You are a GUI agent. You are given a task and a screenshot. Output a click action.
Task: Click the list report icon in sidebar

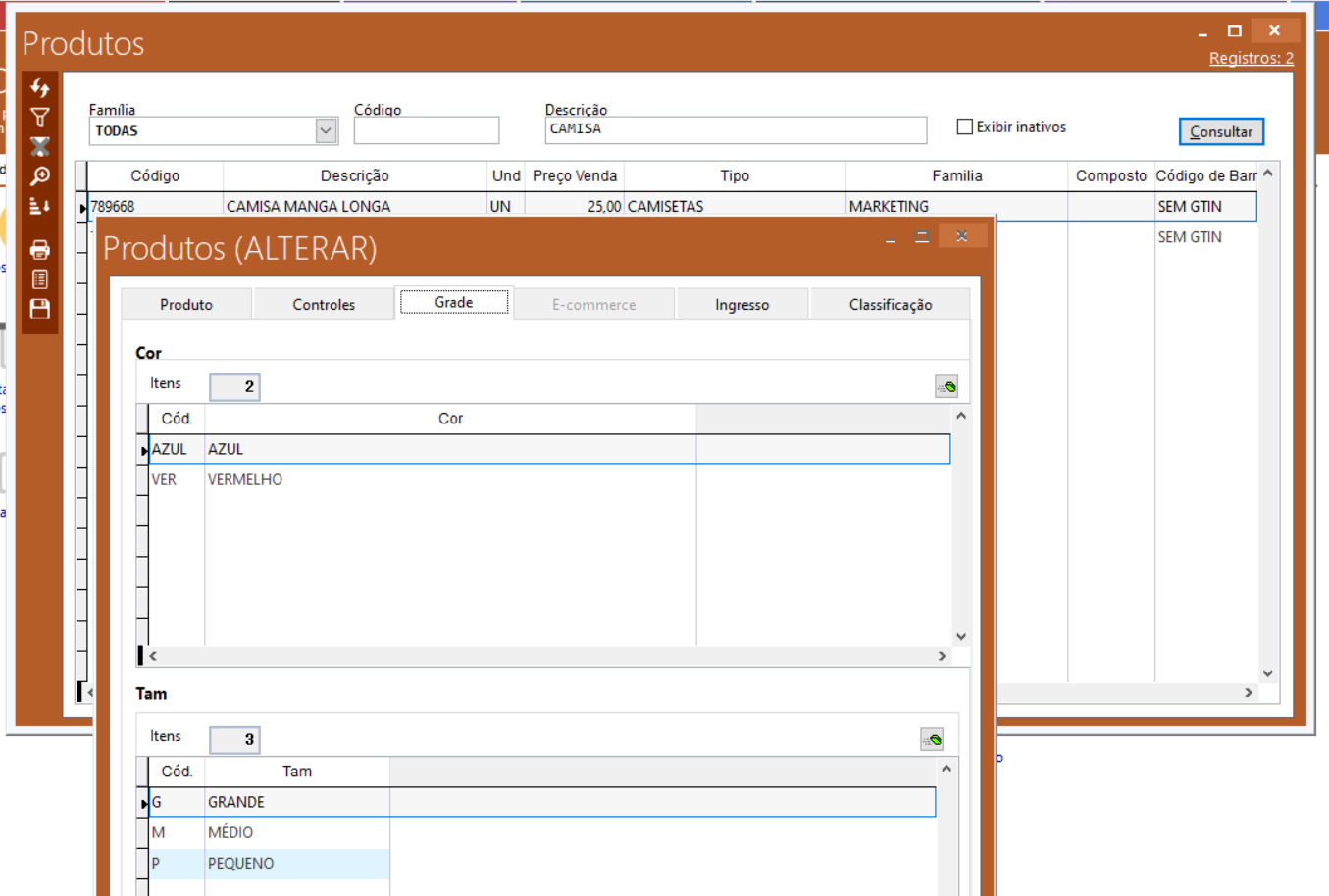pyautogui.click(x=40, y=279)
